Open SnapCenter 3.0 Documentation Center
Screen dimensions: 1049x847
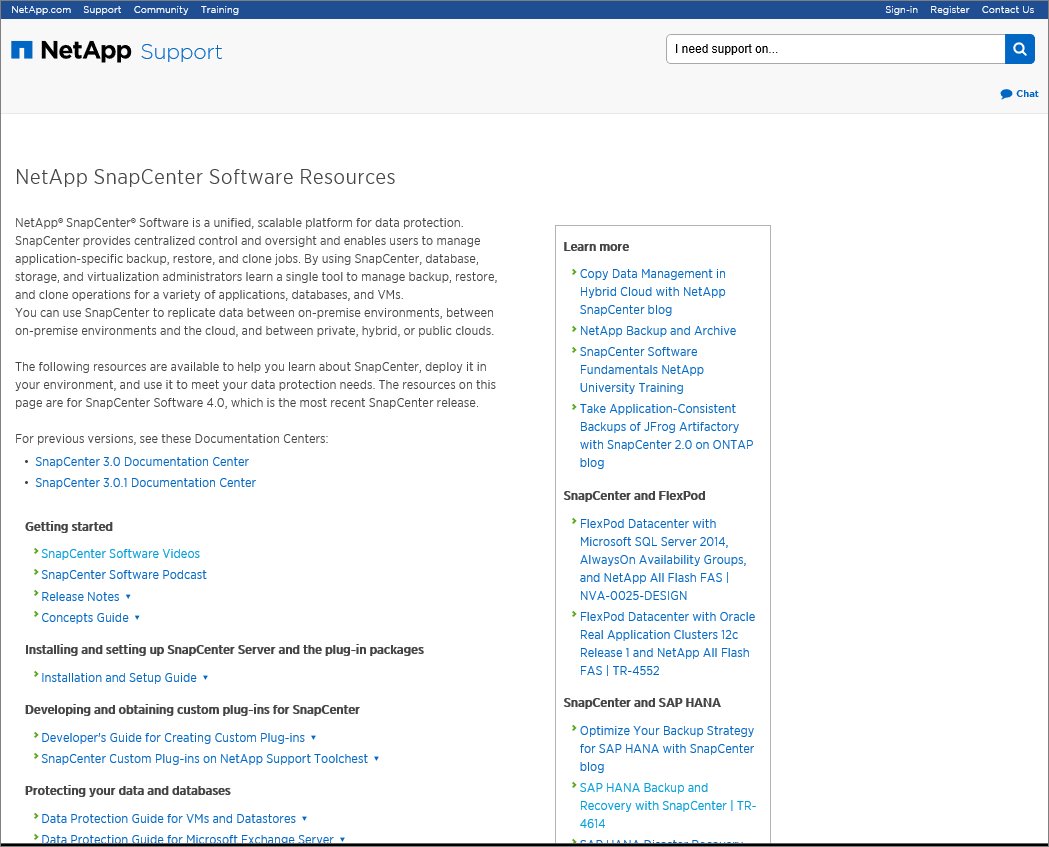pyautogui.click(x=142, y=462)
